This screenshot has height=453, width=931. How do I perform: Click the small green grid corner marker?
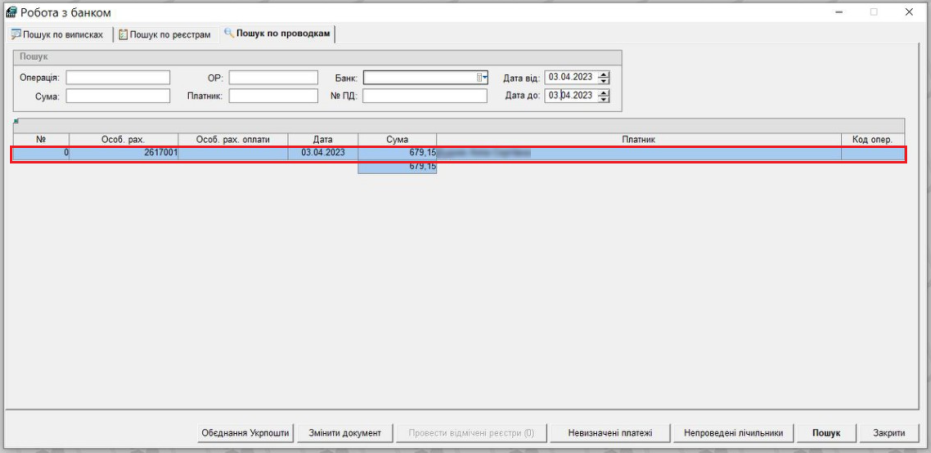[x=15, y=122]
